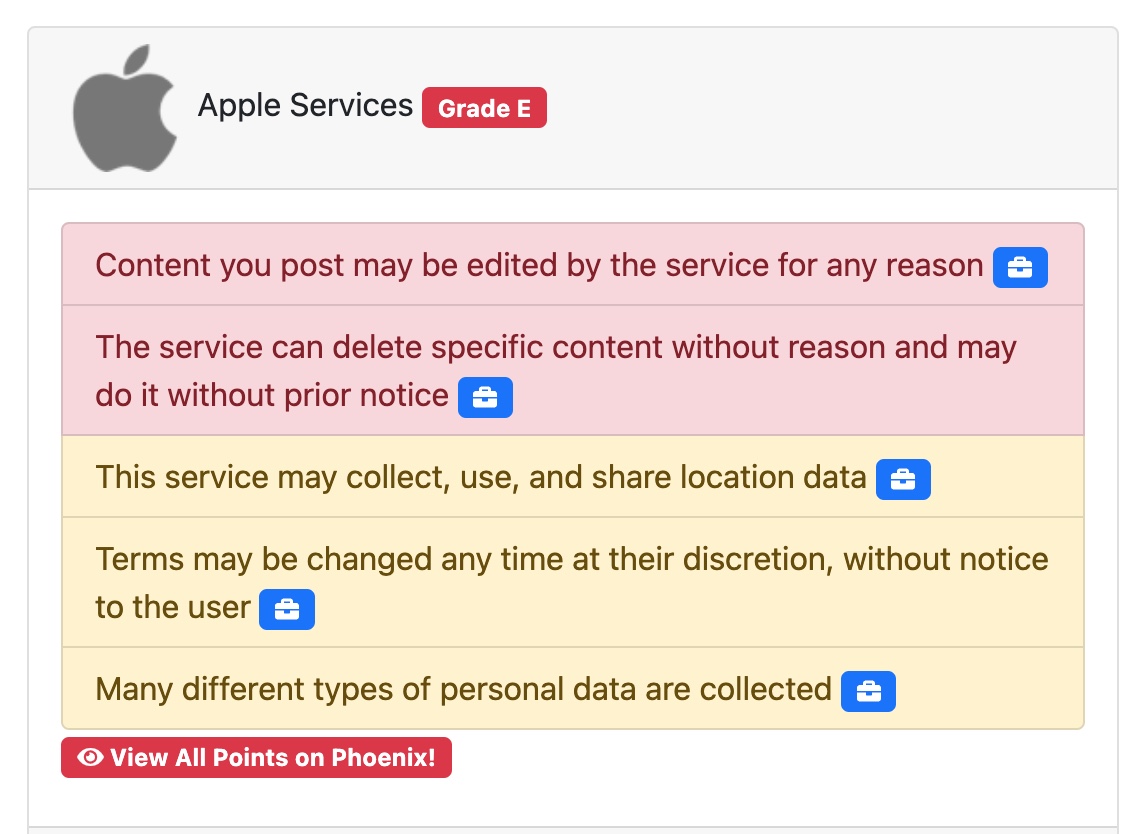1146x834 pixels.
Task: Click the eye icon on the Phoenix button
Action: [90, 758]
